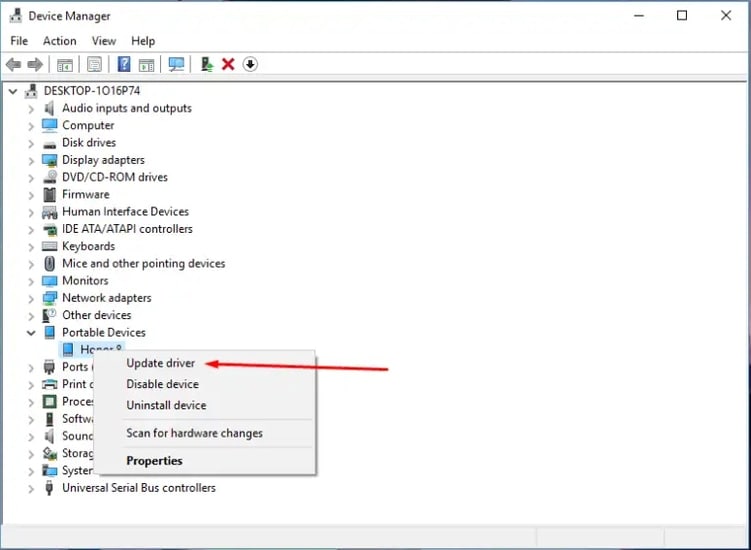Click the circled down-arrow disable icon

point(250,64)
